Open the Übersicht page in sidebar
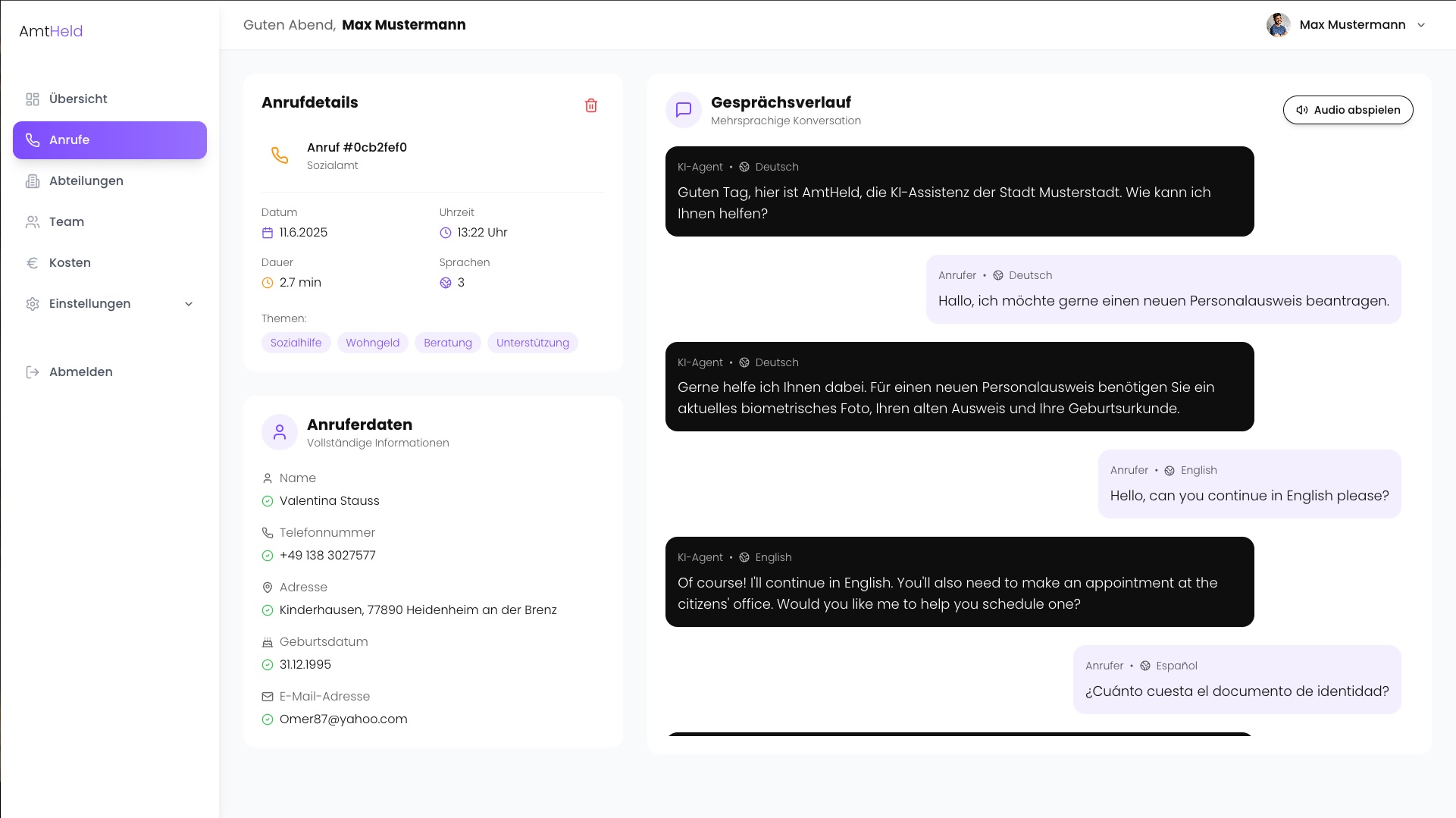This screenshot has width=1456, height=818. (x=78, y=99)
